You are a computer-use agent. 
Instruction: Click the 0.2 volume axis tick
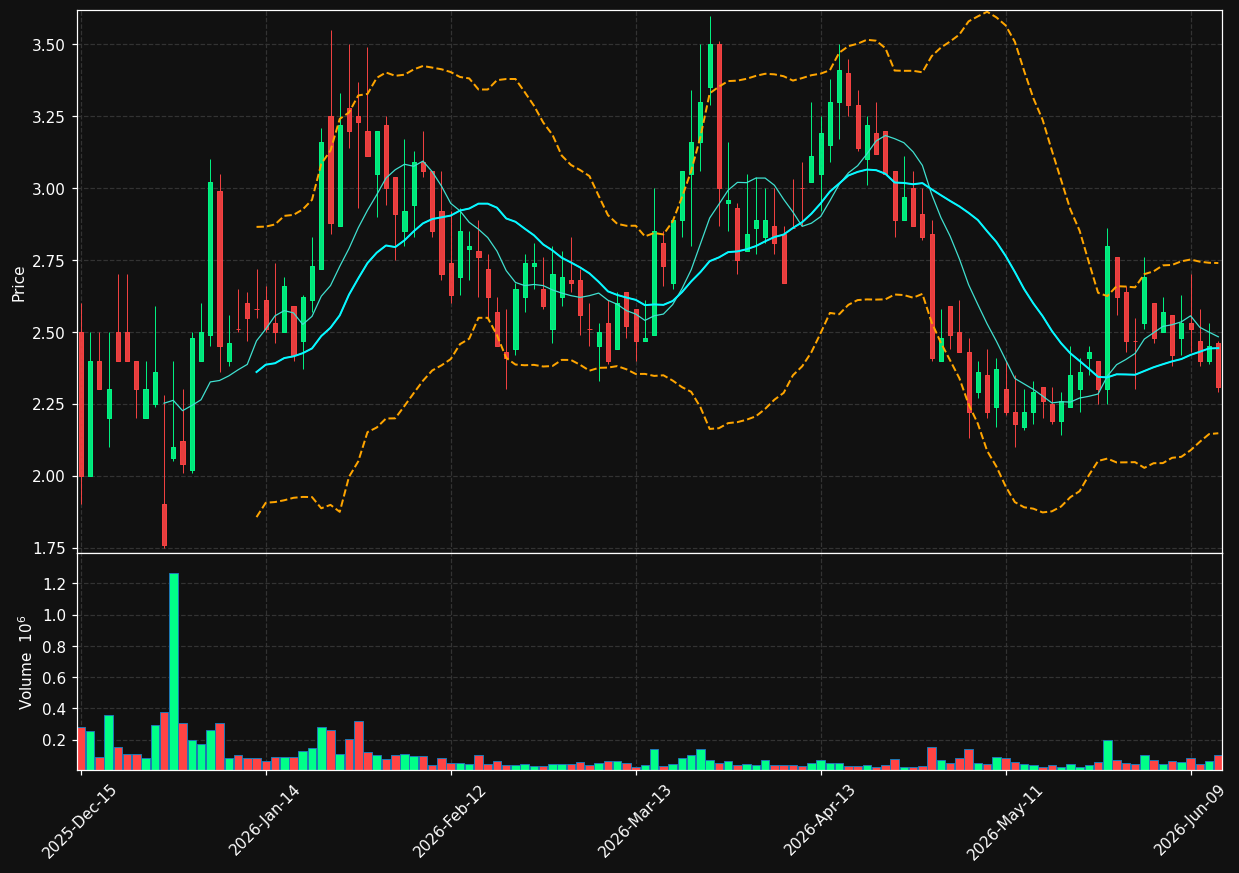point(55,741)
